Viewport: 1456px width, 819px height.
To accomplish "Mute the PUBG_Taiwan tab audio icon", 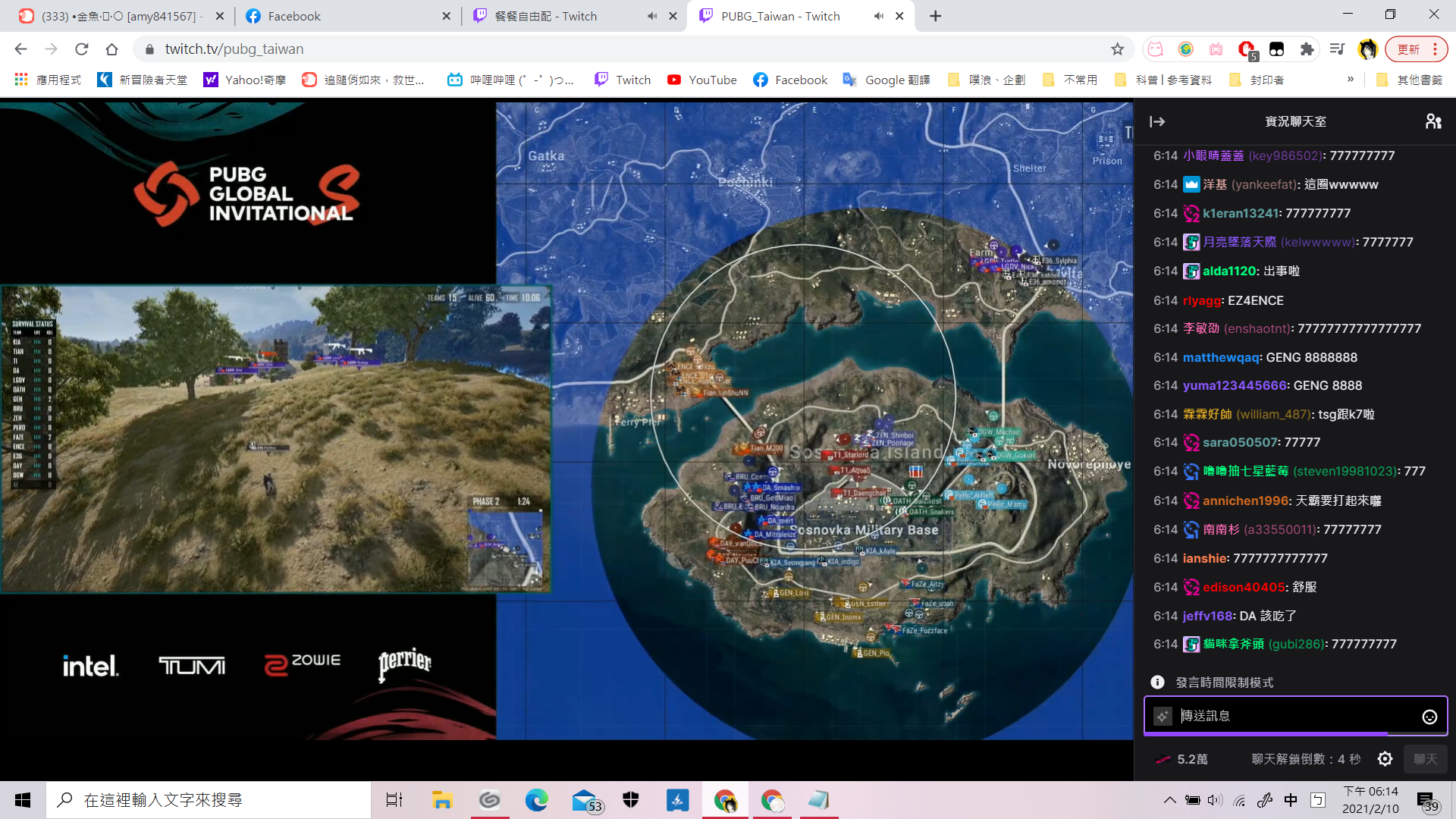I will tap(878, 16).
